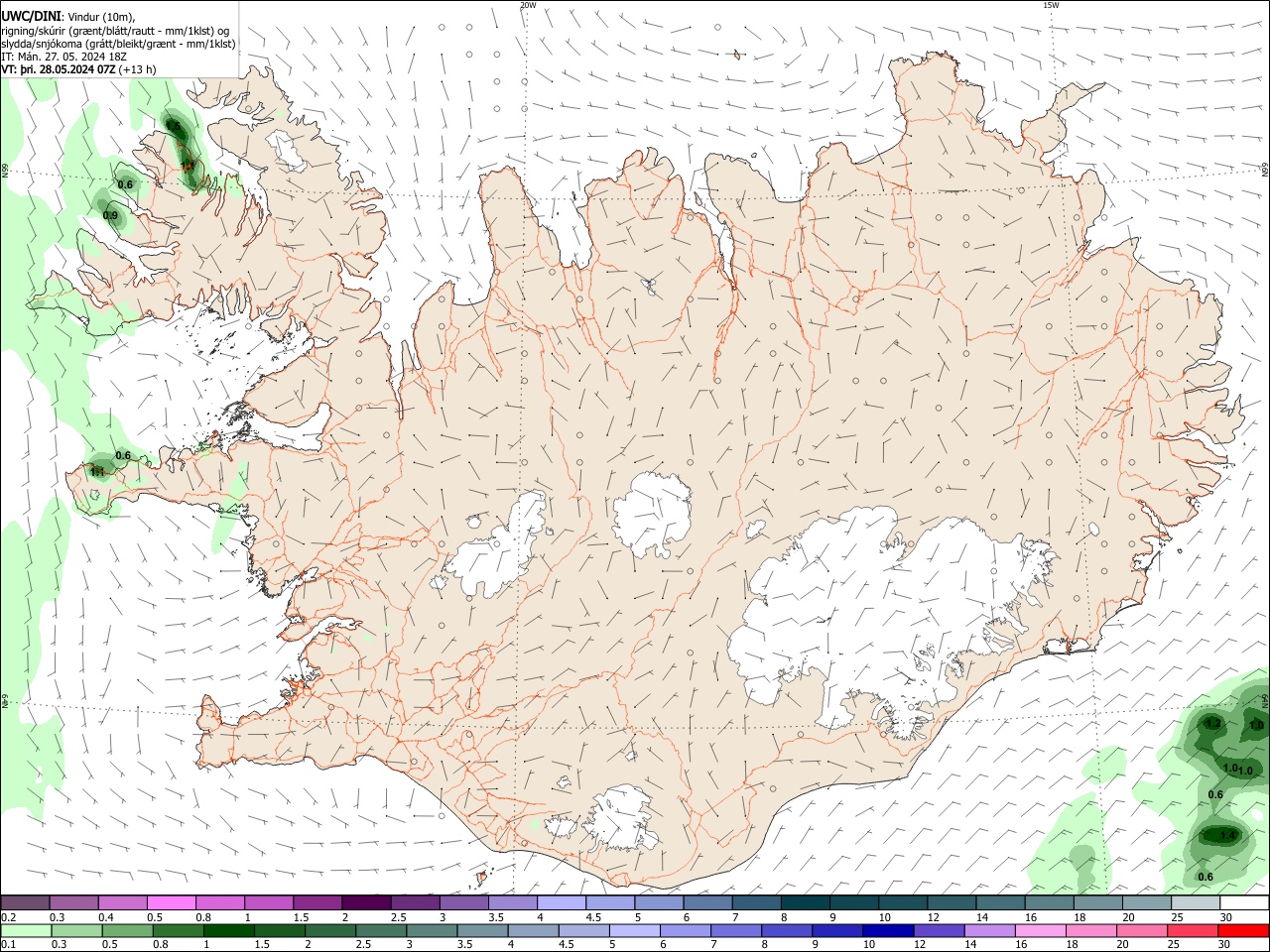Viewport: 1270px width, 952px height.
Task: Click the 3.5 label on upper legend row
Action: [496, 917]
